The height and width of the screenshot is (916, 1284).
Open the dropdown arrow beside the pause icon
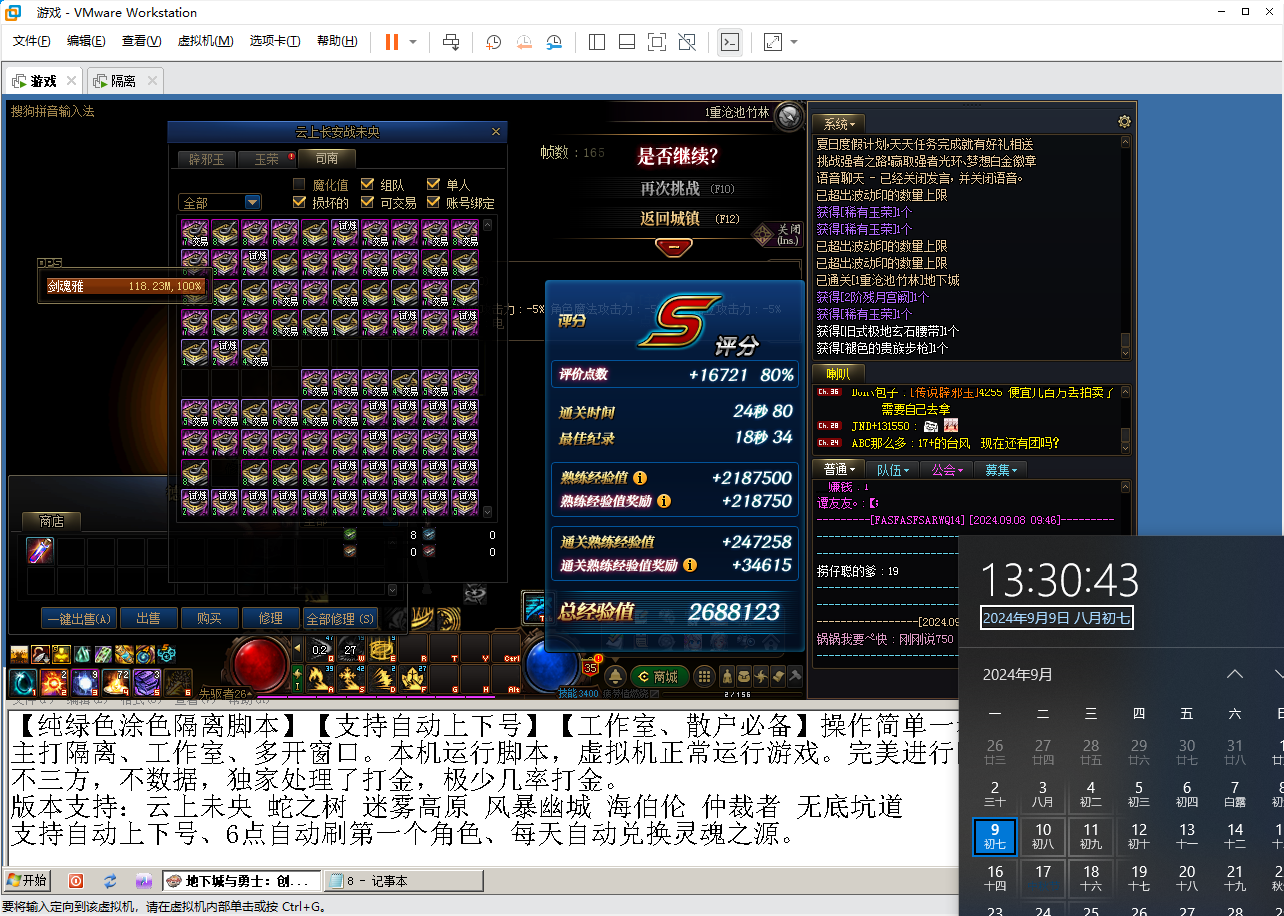tap(413, 42)
